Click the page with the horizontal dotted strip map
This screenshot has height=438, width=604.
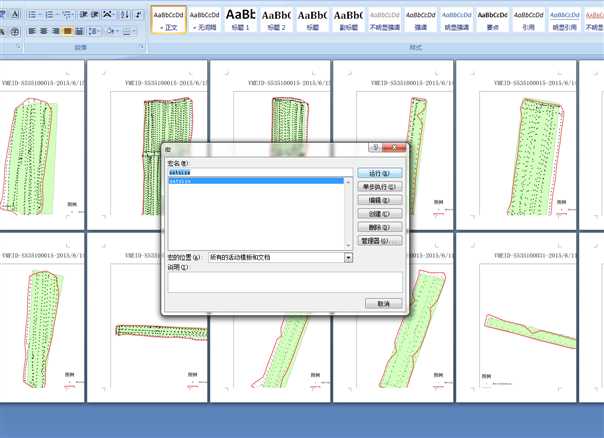coord(148,318)
